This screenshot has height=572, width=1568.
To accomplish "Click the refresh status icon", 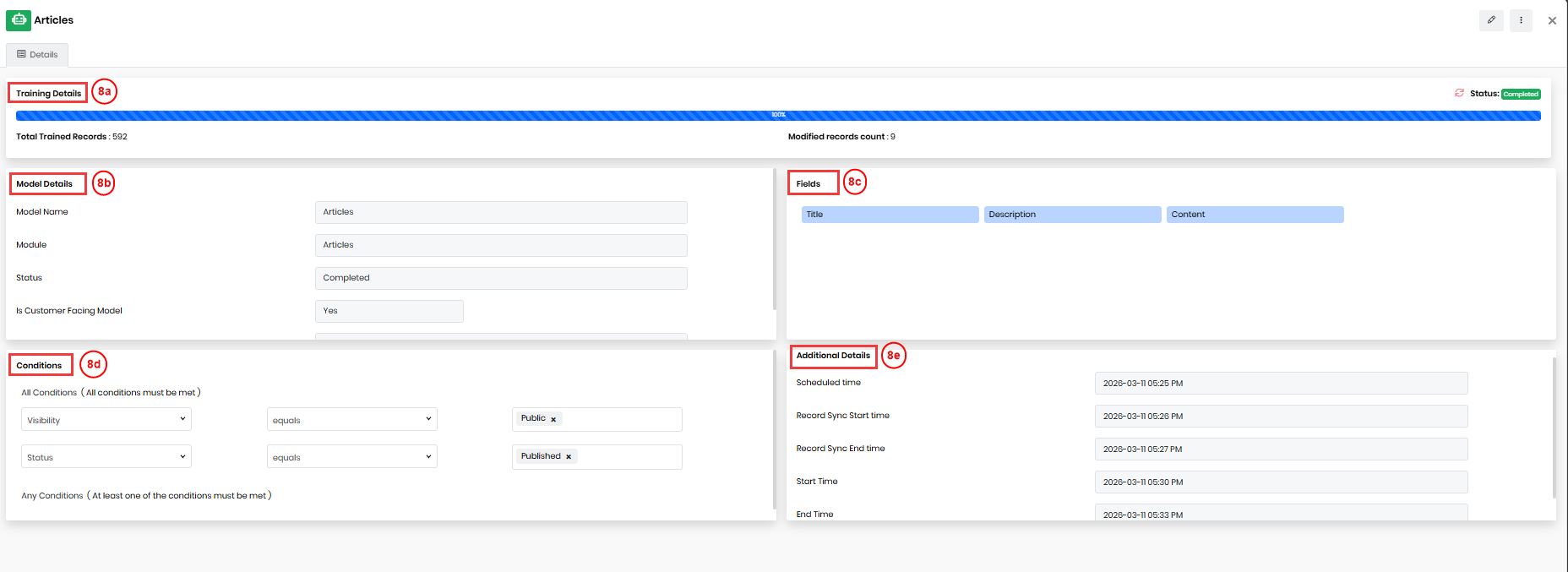I will pyautogui.click(x=1459, y=93).
